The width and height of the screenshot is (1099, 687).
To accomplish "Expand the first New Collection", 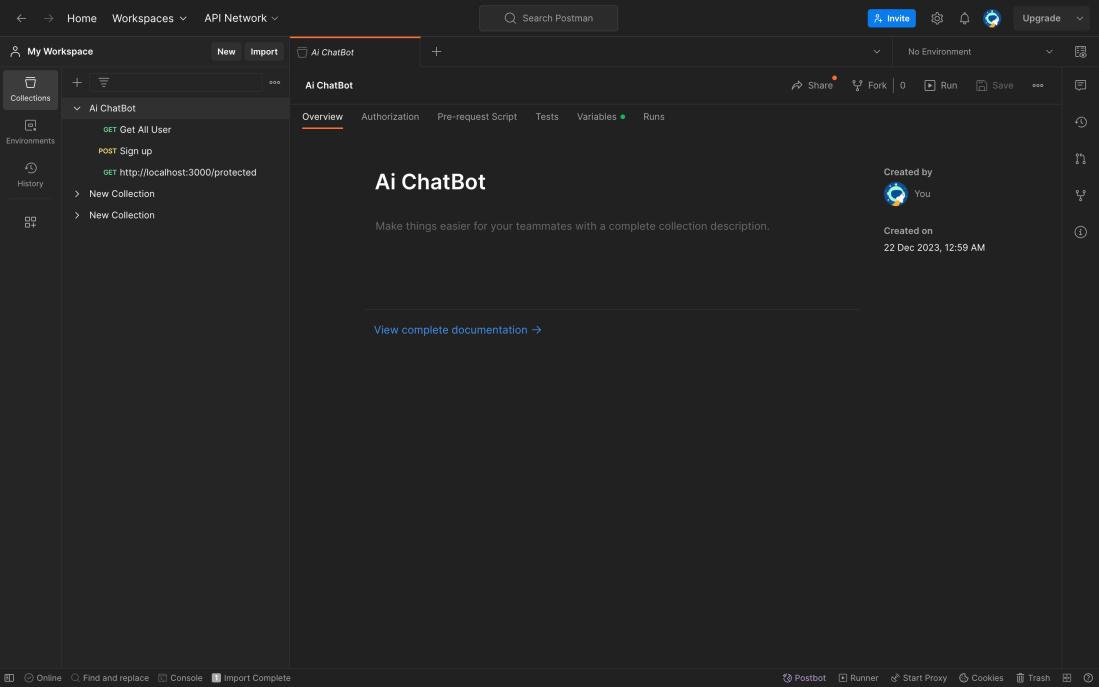I will (77, 194).
